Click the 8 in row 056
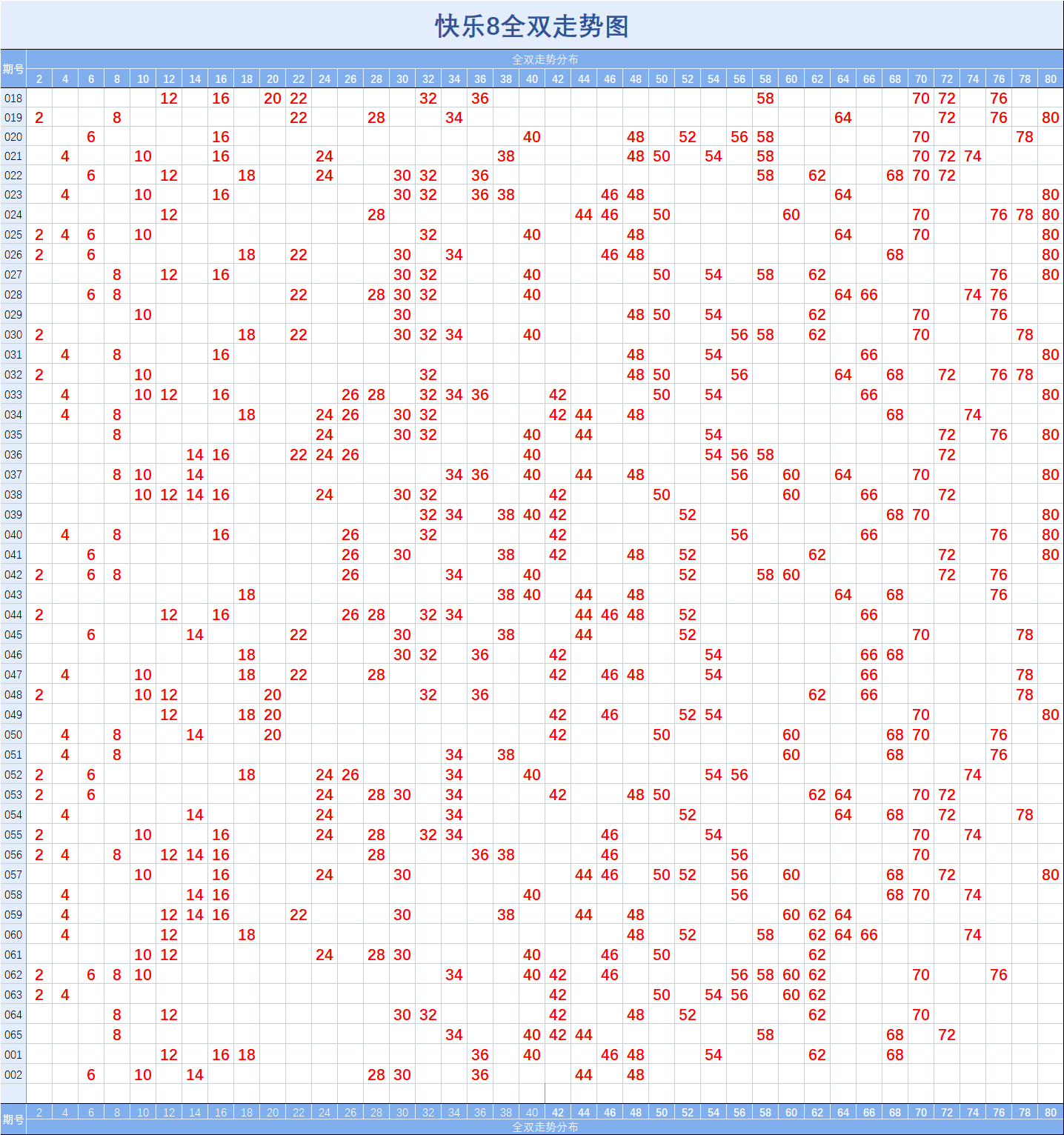This screenshot has width=1064, height=1135. [x=117, y=854]
